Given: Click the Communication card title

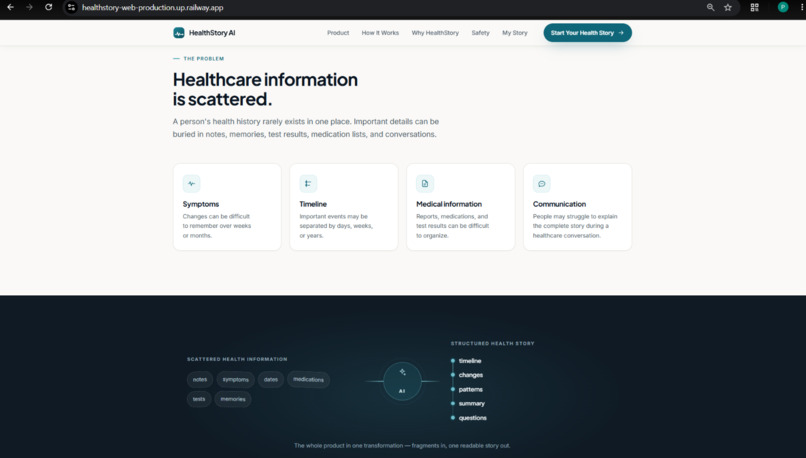Looking at the screenshot, I should click(559, 204).
